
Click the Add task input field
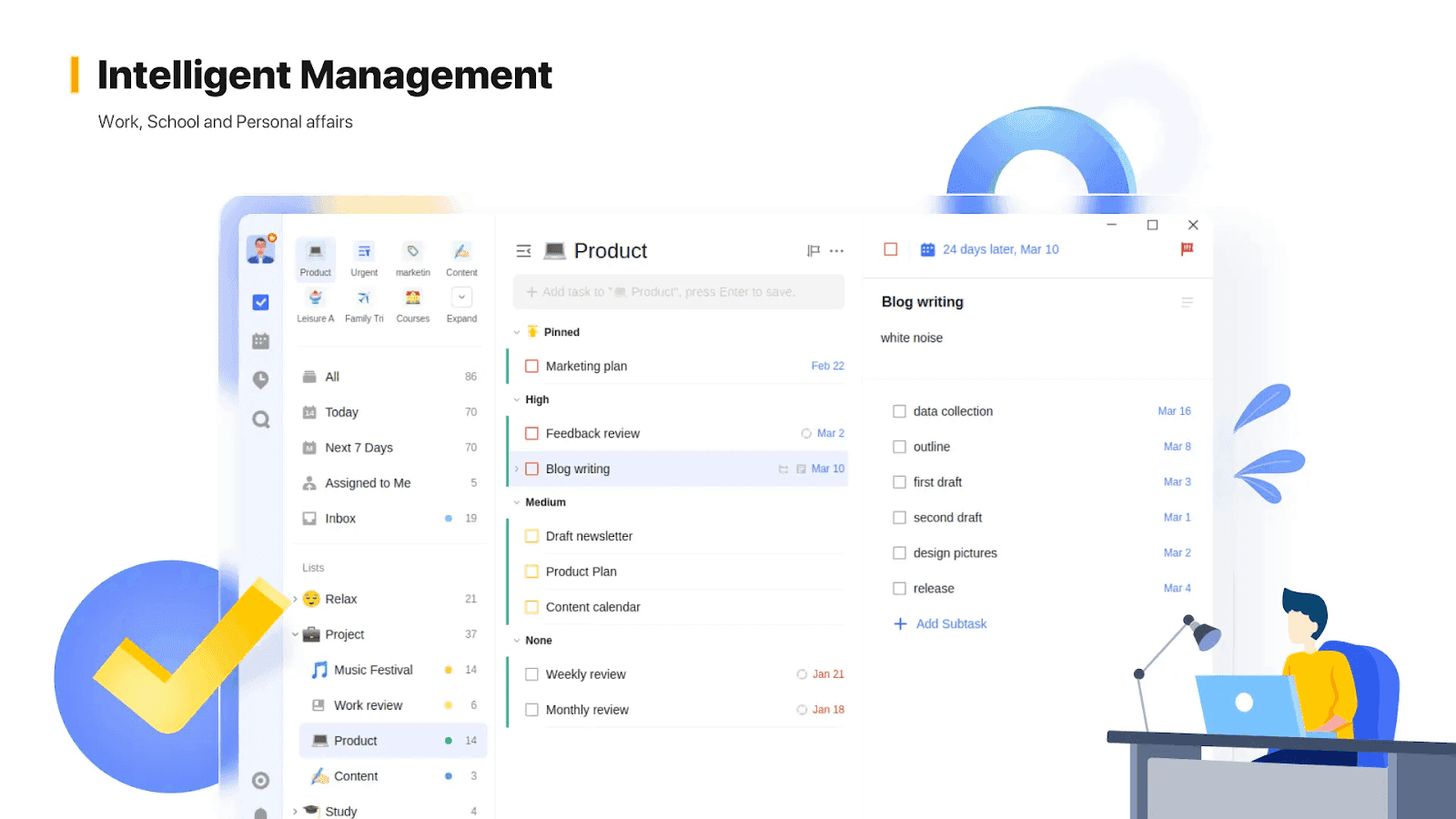coord(677,291)
